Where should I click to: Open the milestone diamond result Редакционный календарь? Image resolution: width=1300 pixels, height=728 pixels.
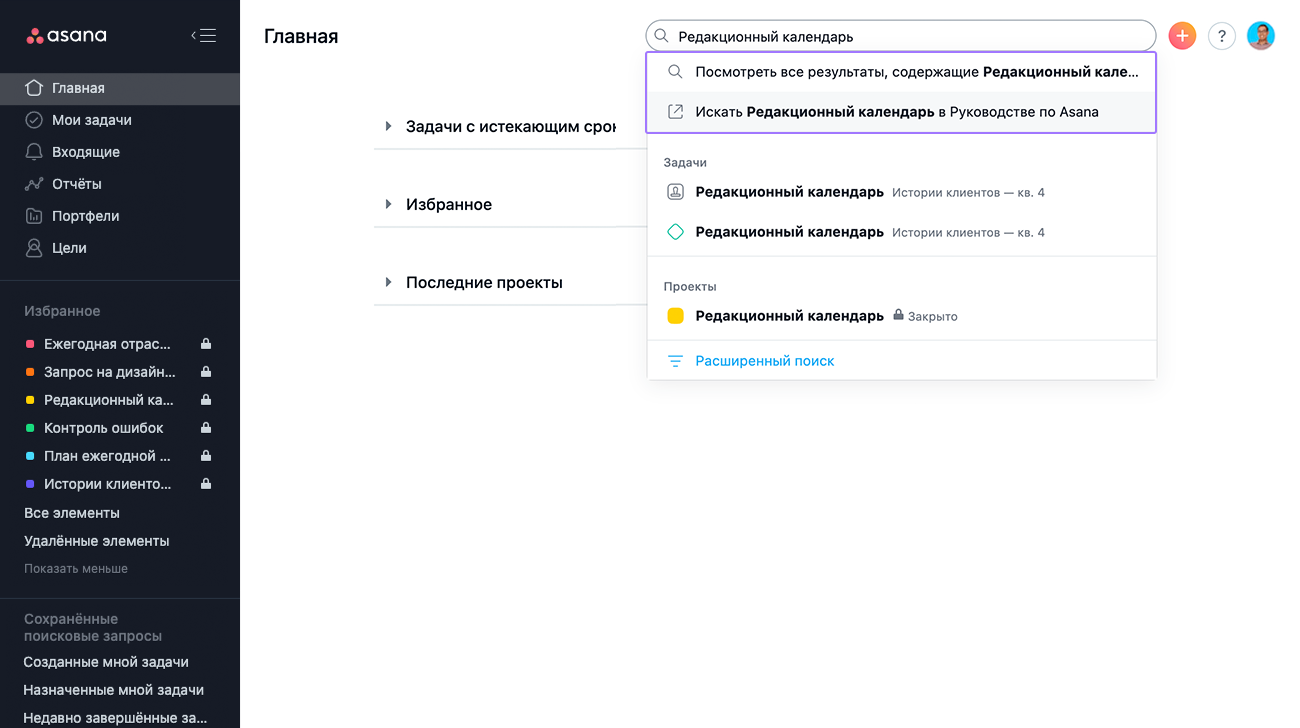pos(901,232)
